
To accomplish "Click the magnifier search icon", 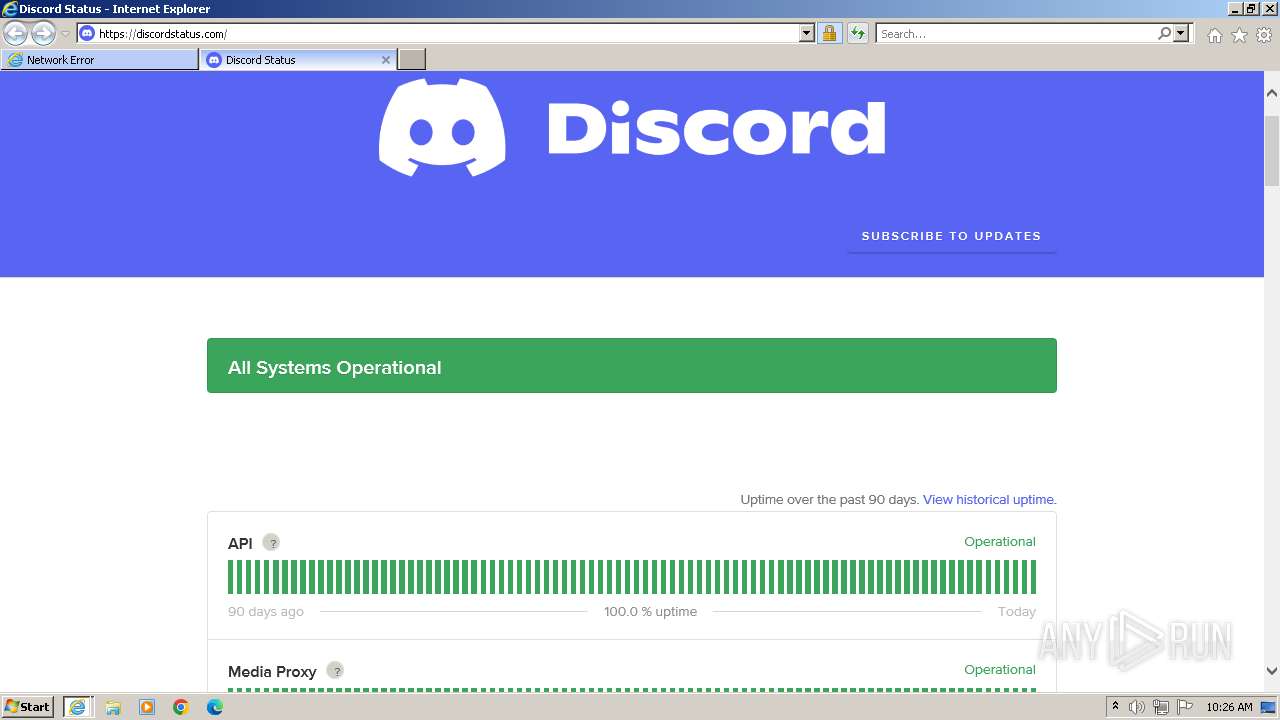I will [1164, 33].
